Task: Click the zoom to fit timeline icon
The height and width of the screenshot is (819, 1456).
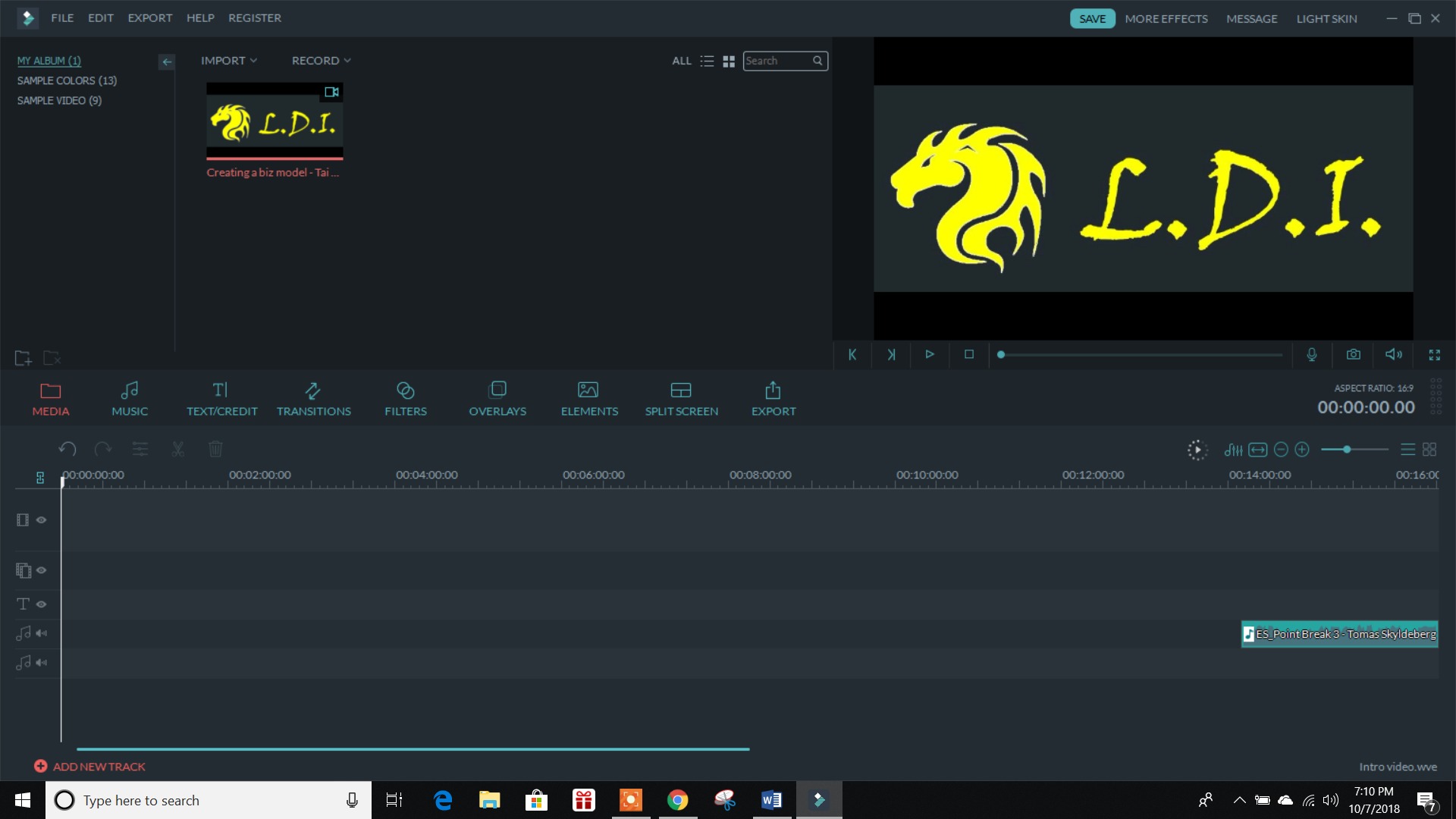Action: [1258, 450]
